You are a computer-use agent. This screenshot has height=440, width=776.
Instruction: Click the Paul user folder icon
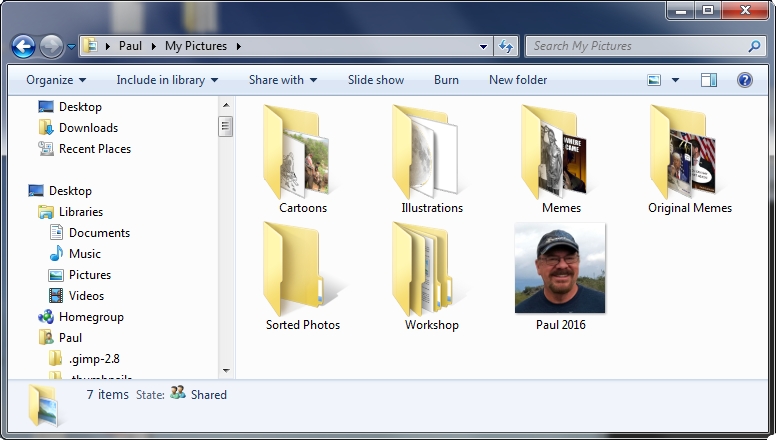(x=46, y=338)
